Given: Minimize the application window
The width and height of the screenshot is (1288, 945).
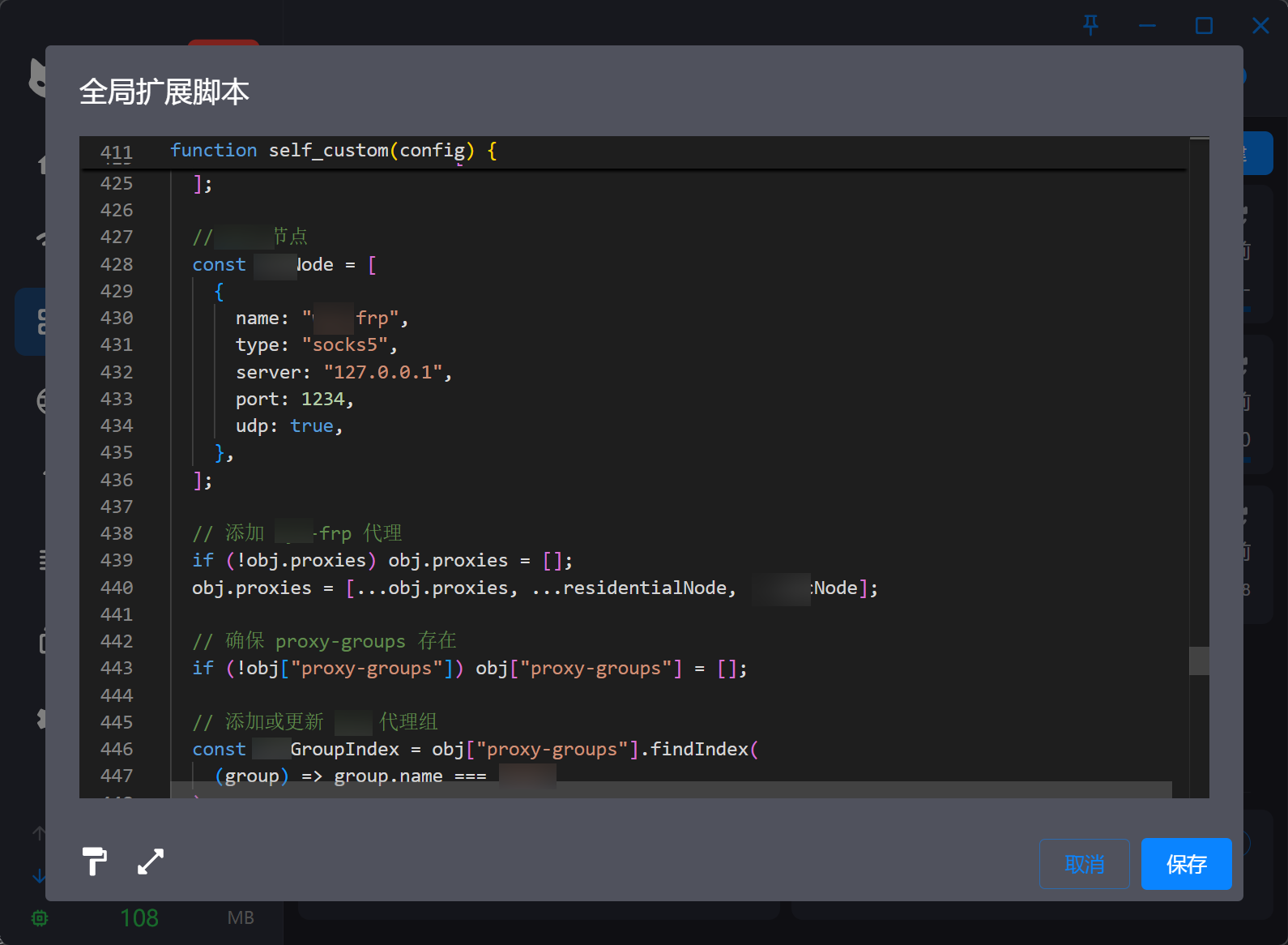Looking at the screenshot, I should (x=1147, y=25).
